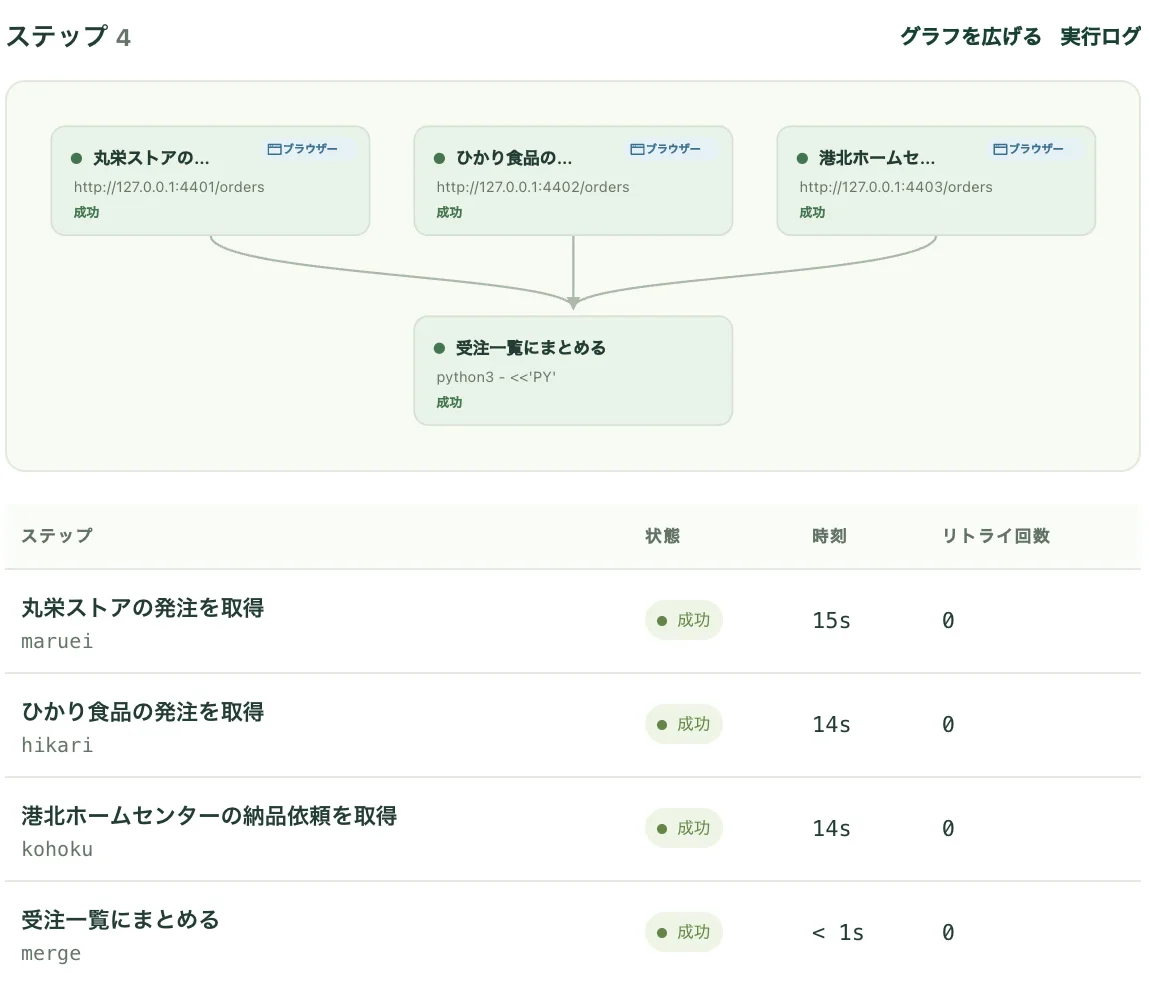Image resolution: width=1150 pixels, height=1000 pixels.
Task: Click 成功 label in ひかり食品 node
Action: pyautogui.click(x=449, y=212)
